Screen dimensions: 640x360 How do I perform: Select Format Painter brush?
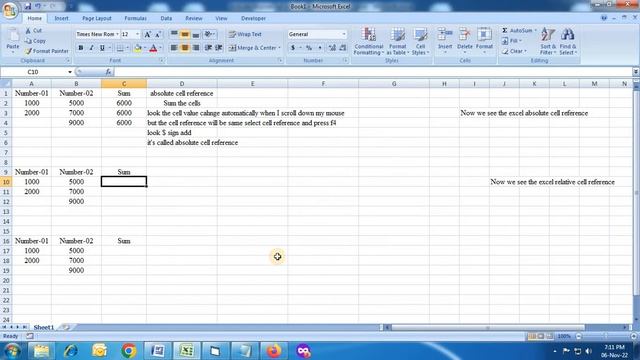(x=47, y=51)
